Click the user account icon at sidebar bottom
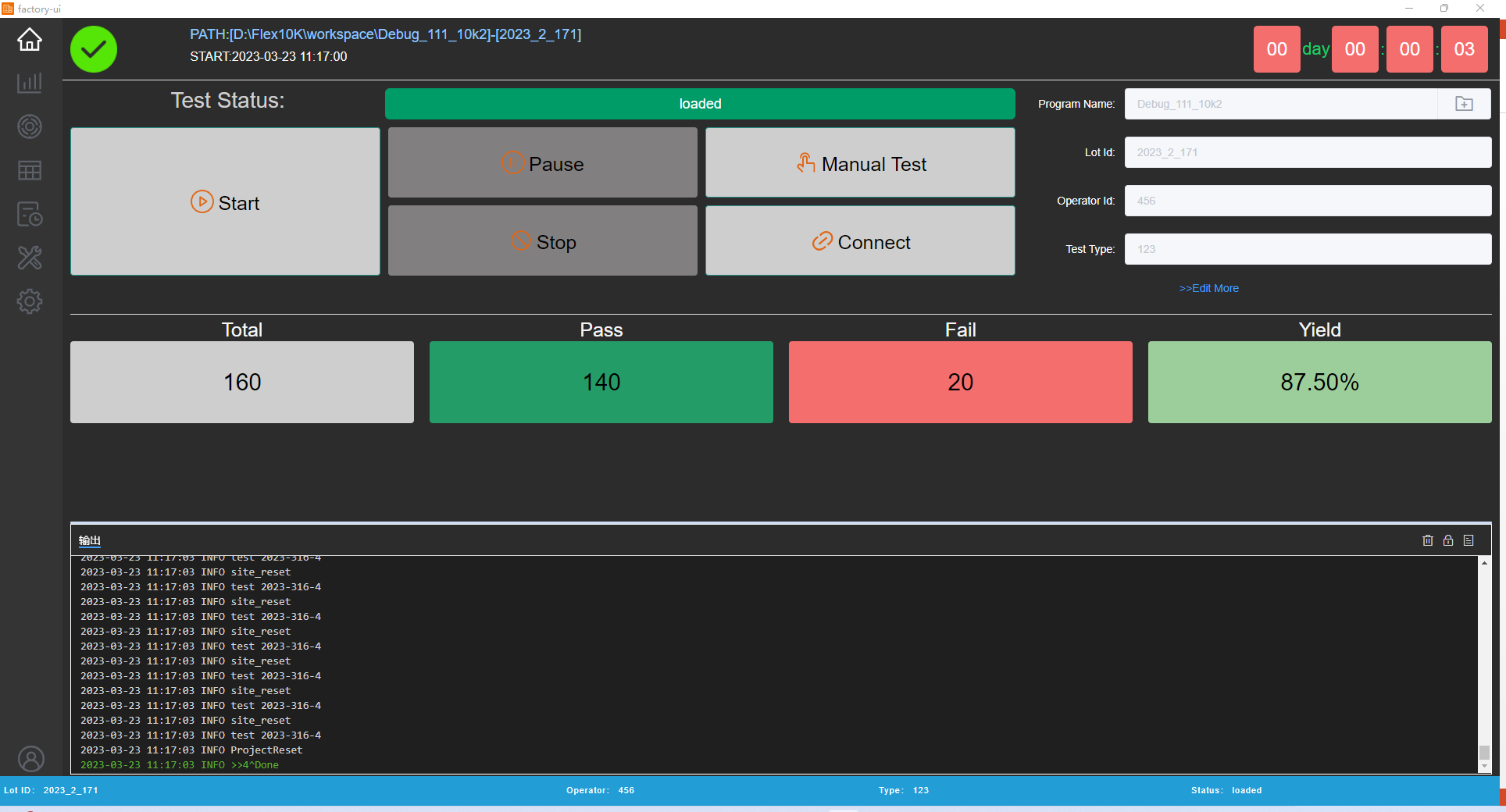This screenshot has height=812, width=1506. pyautogui.click(x=31, y=759)
